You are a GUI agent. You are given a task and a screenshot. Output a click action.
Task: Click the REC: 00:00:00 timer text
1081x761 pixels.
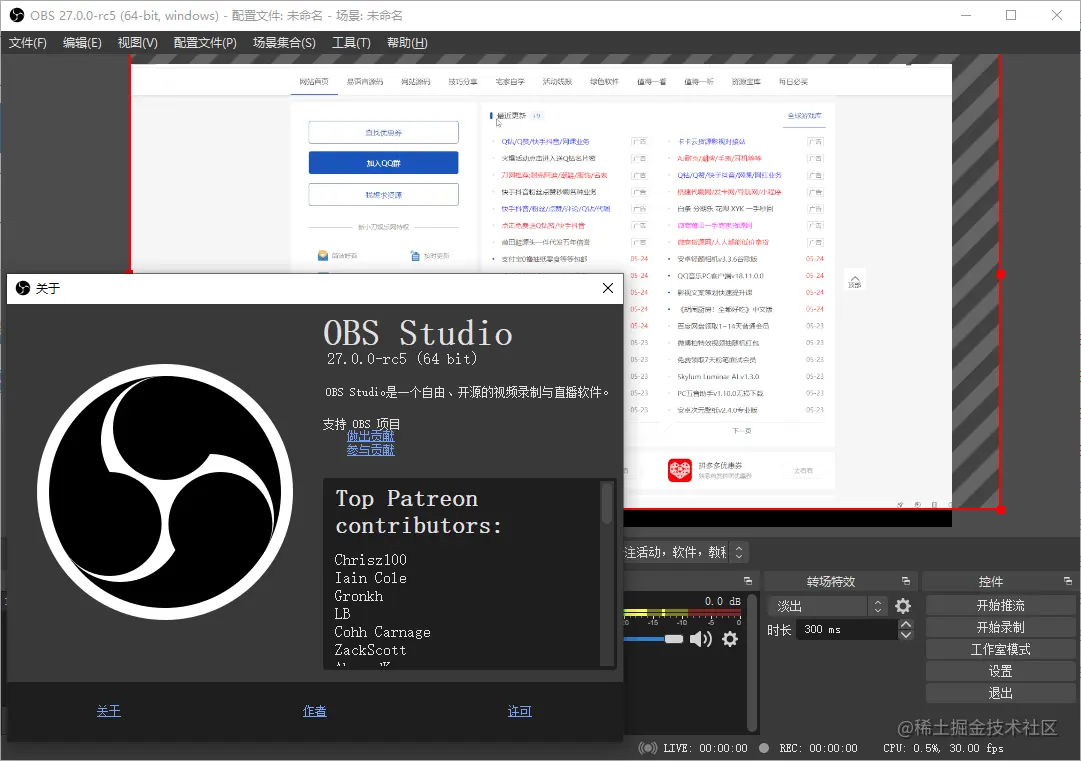(x=818, y=748)
